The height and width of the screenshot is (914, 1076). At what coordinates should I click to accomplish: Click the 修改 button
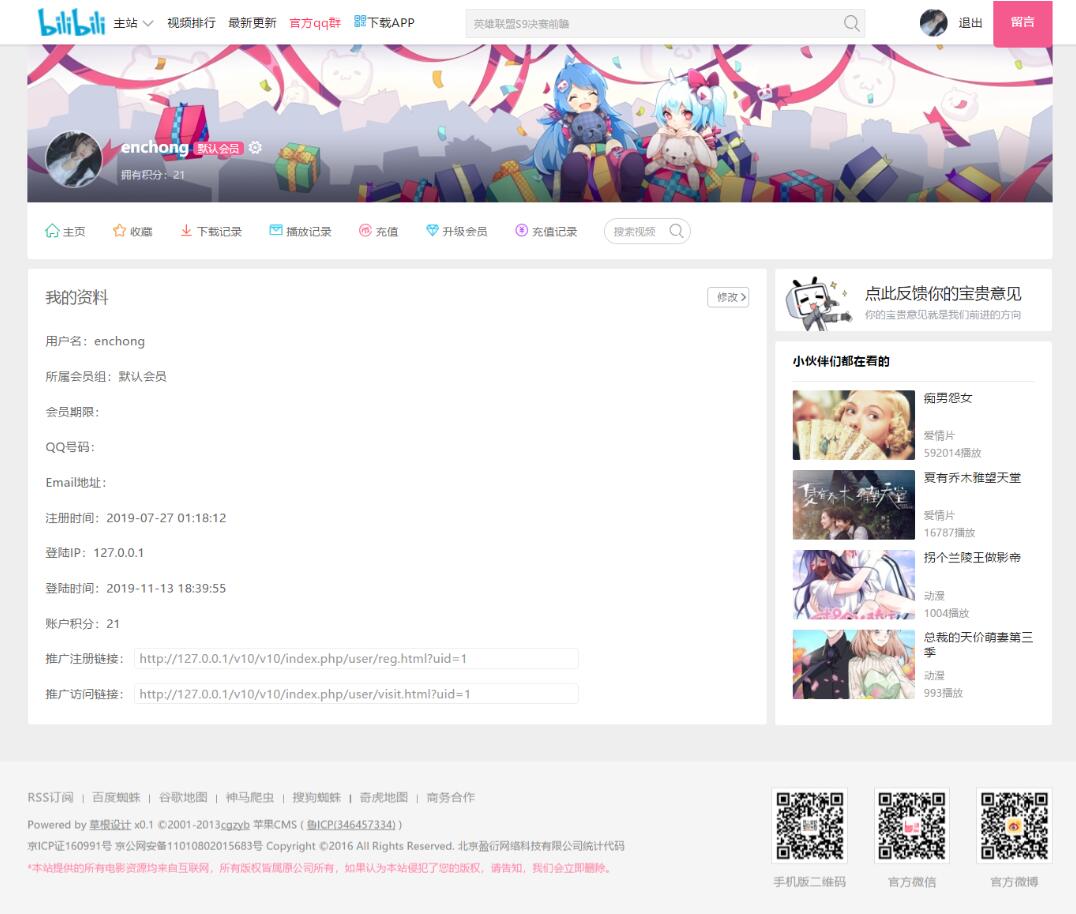728,297
